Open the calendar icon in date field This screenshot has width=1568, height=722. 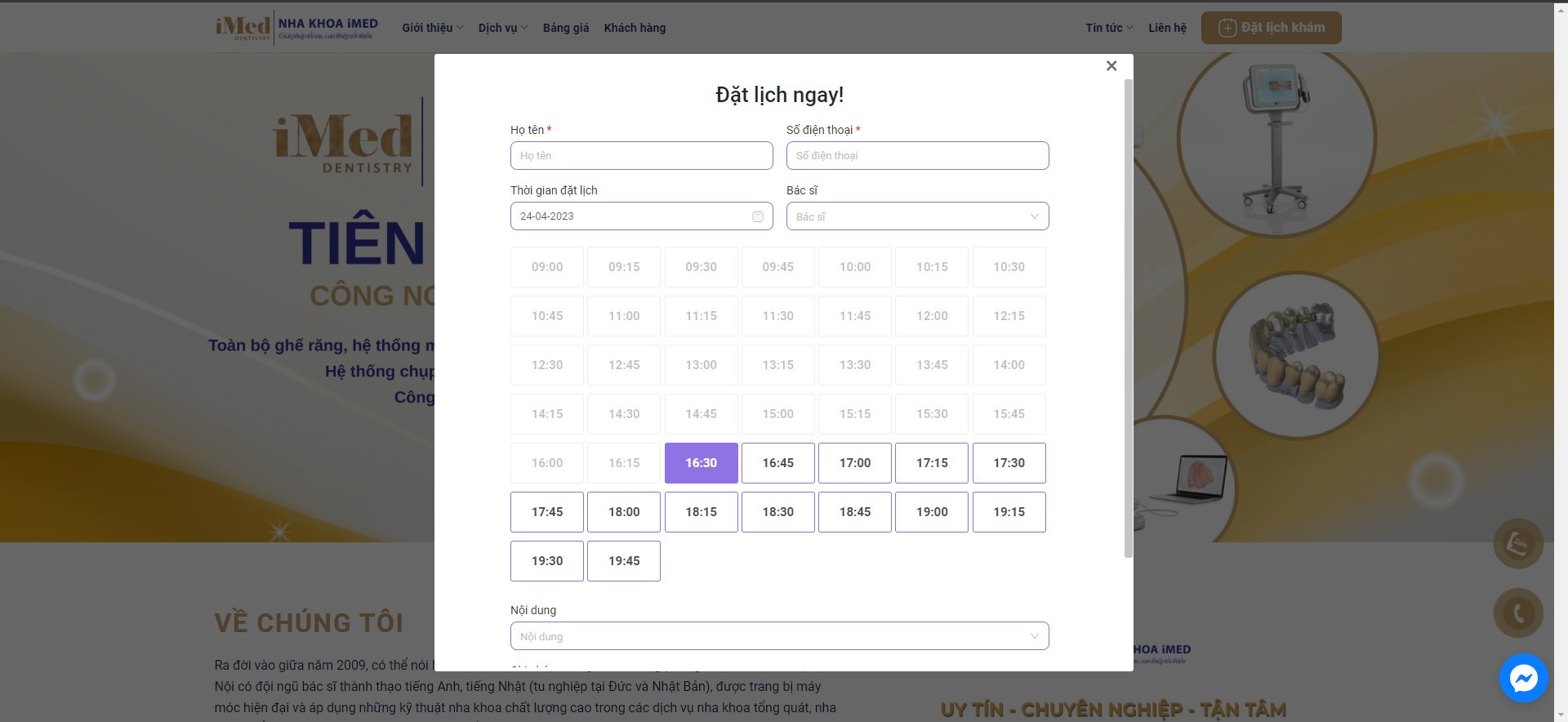(x=757, y=216)
